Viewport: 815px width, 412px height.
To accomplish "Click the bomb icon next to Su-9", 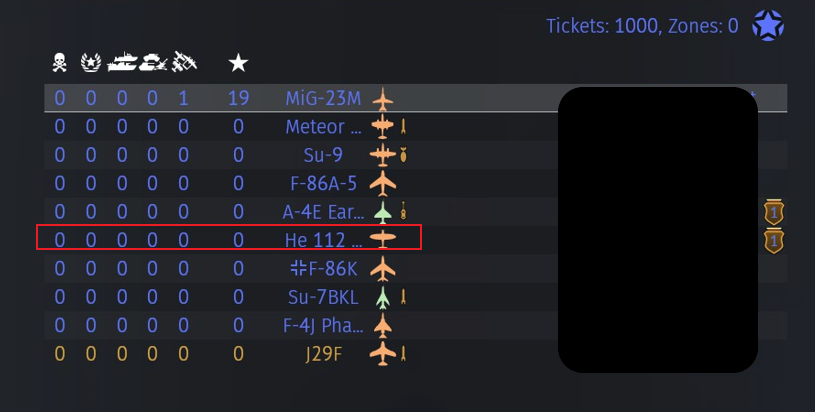I will [x=404, y=156].
